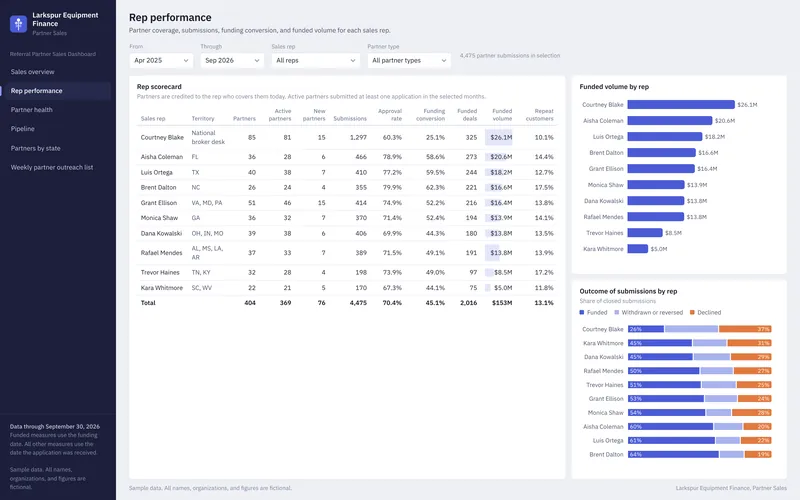
Task: Click the 1,297 submissions cell
Action: [x=358, y=137]
